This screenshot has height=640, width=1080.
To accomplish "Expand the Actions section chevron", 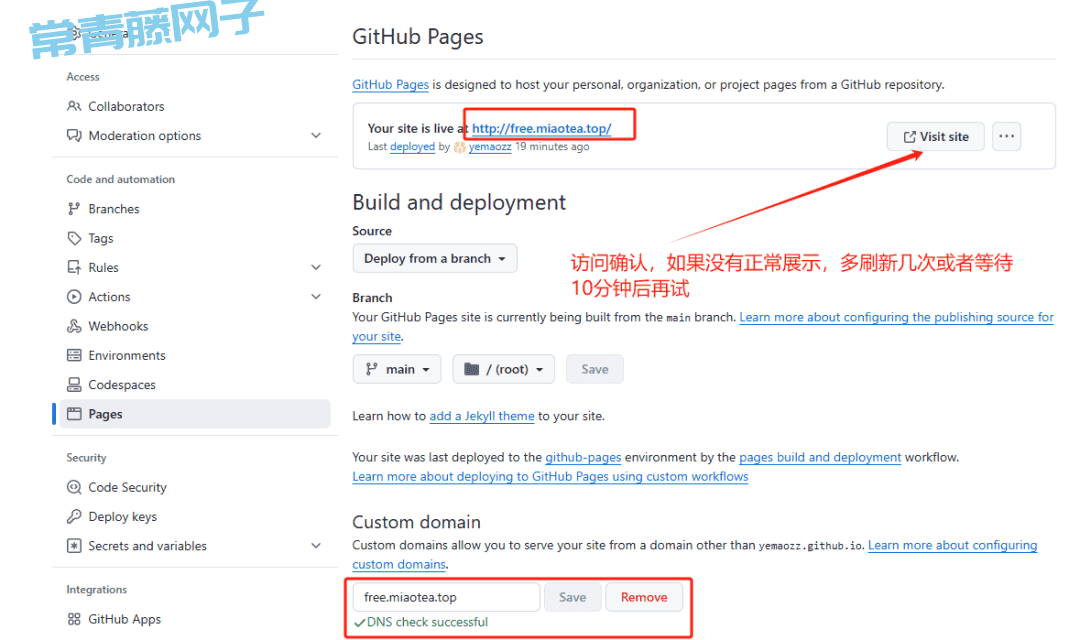I will pos(316,297).
